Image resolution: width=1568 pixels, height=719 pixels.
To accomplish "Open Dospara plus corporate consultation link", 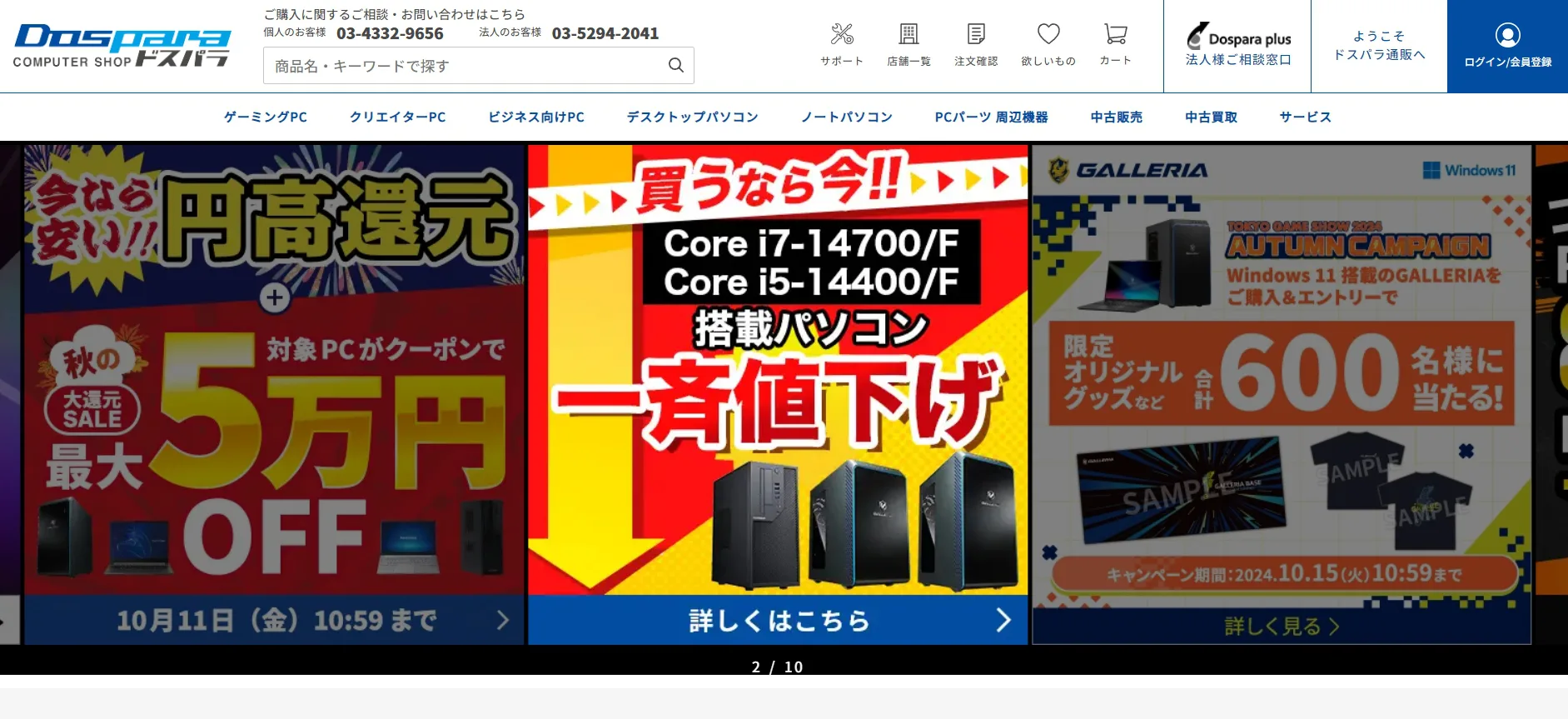I will tap(1238, 46).
